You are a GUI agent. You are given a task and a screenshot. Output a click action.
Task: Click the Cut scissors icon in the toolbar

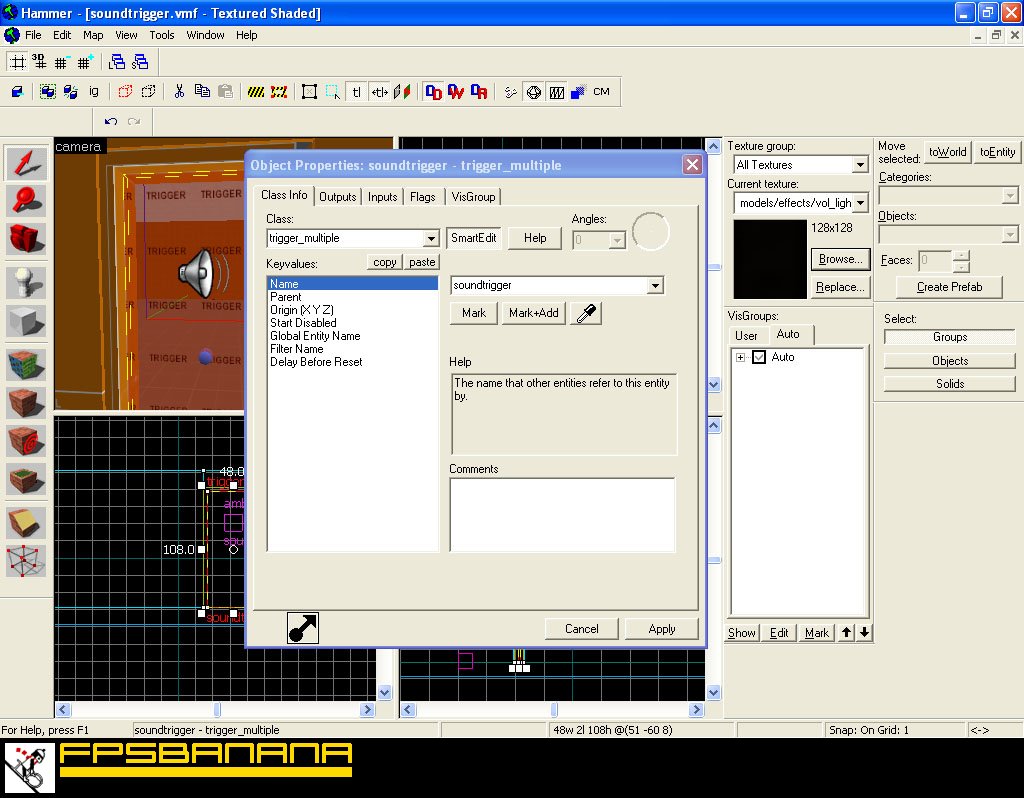click(179, 91)
